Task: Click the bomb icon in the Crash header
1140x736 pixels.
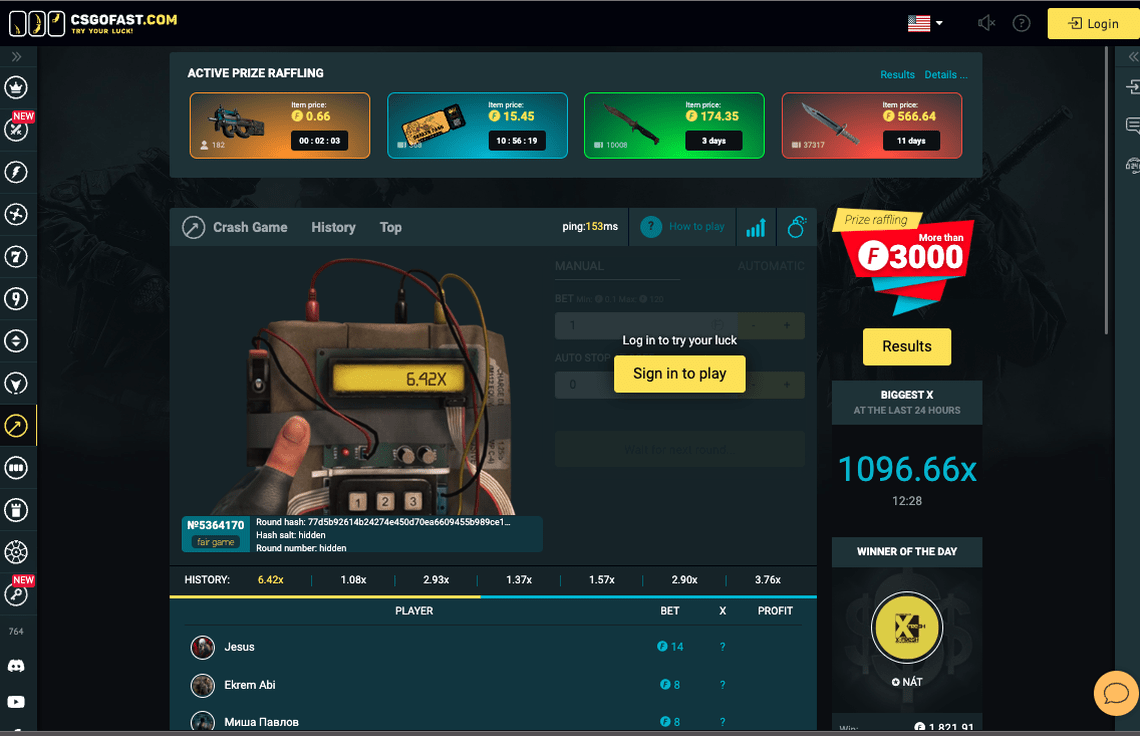Action: (797, 227)
